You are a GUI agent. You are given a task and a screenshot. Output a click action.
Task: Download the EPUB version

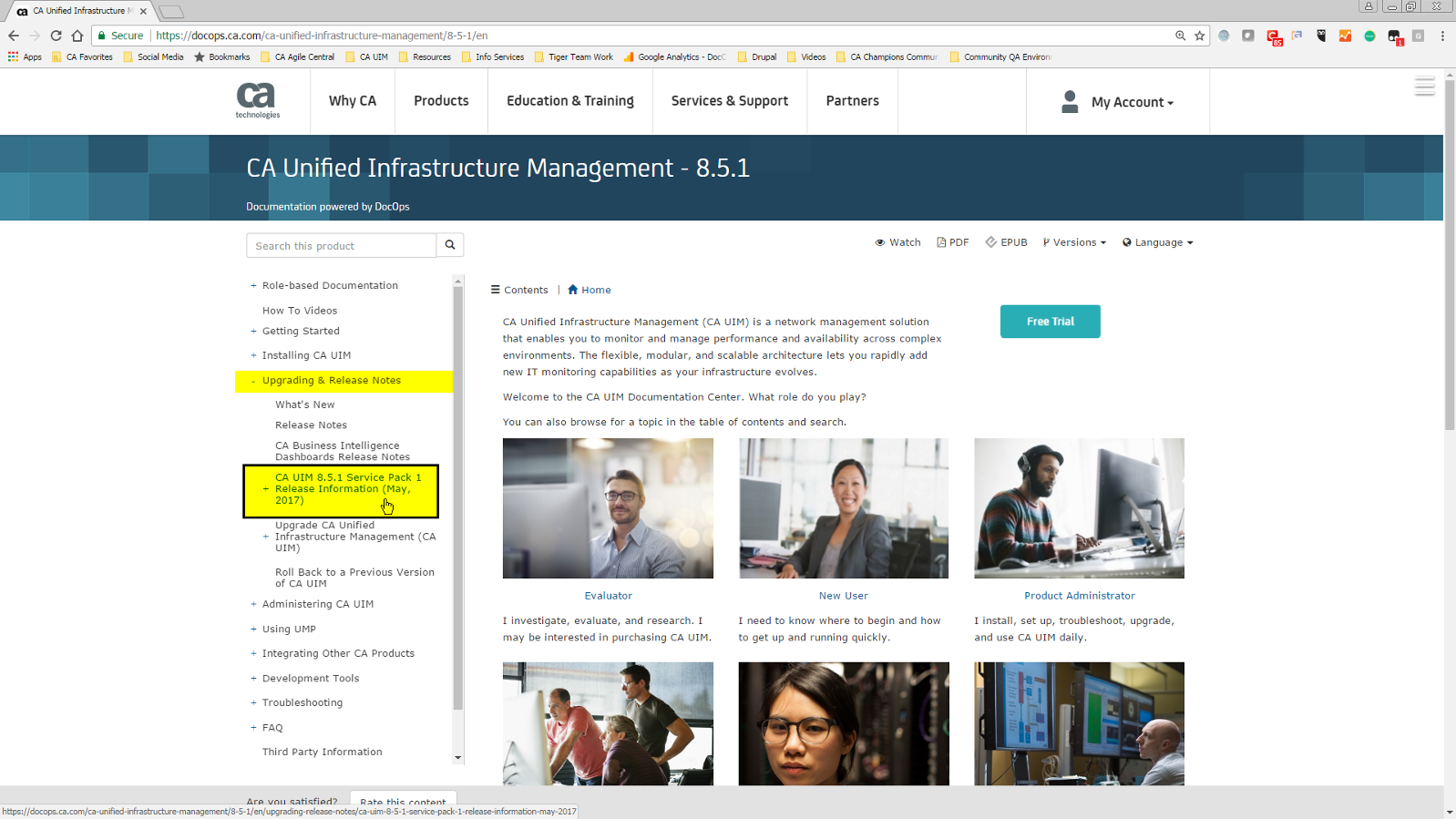click(x=1006, y=242)
